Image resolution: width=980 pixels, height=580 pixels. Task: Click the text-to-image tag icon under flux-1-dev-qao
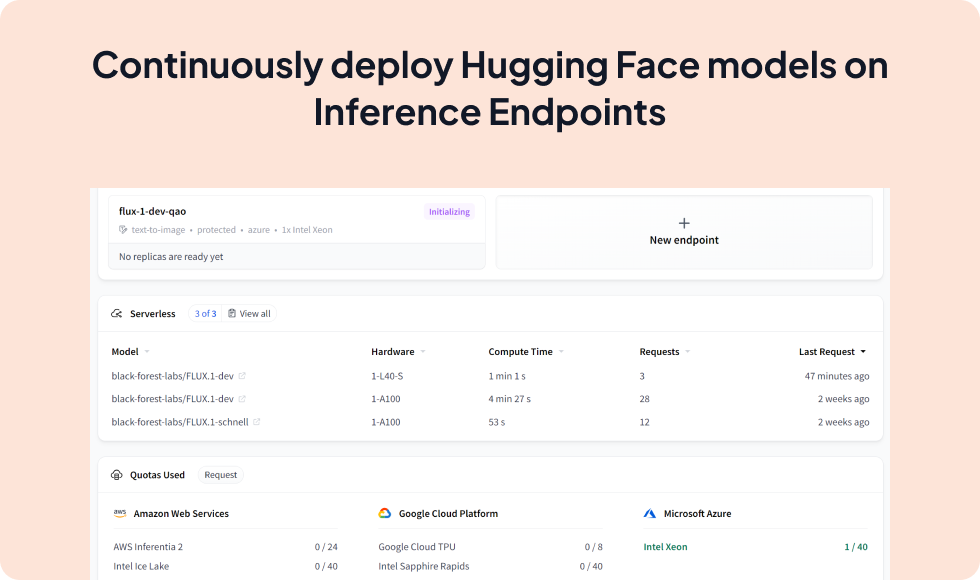point(121,229)
